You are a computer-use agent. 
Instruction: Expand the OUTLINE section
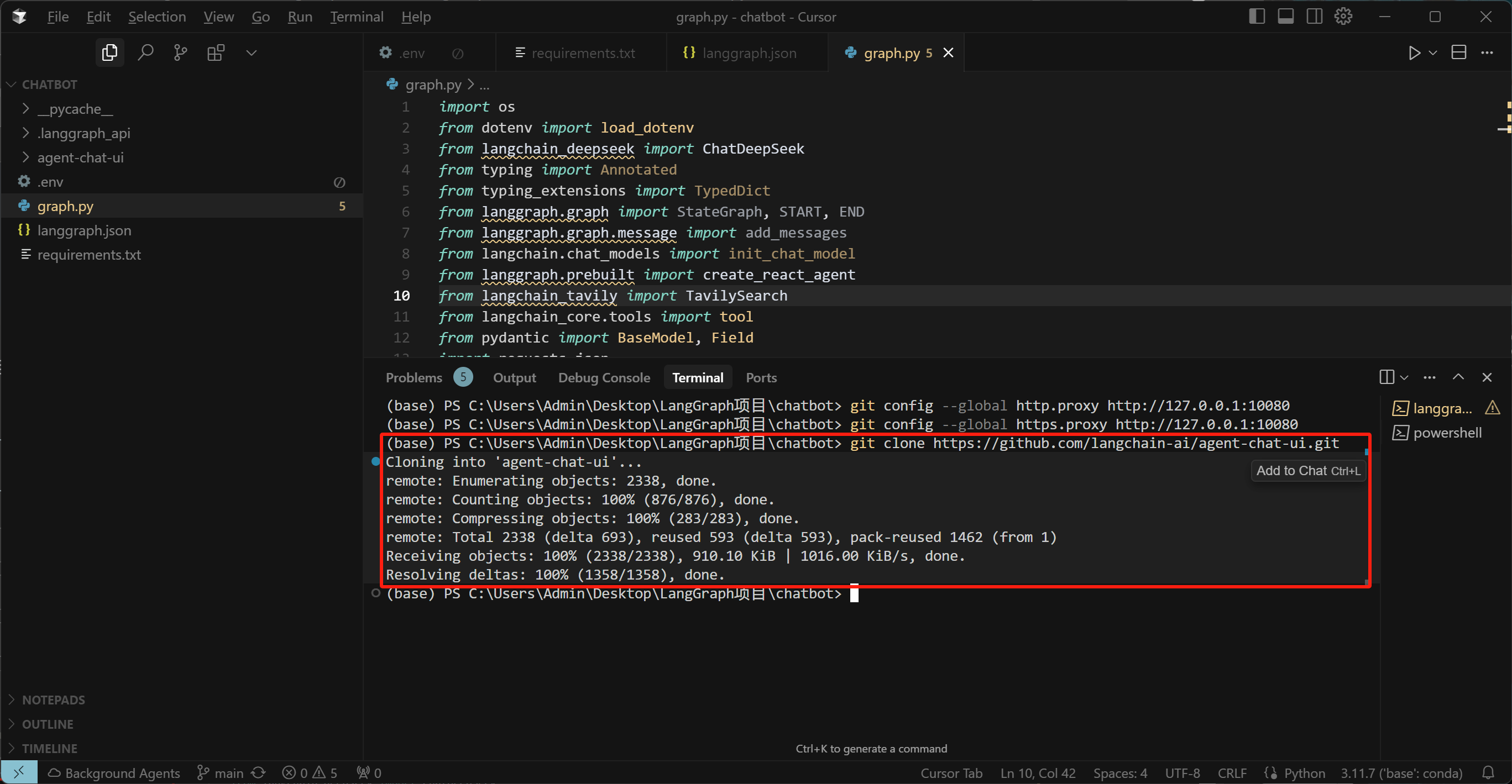click(x=182, y=724)
